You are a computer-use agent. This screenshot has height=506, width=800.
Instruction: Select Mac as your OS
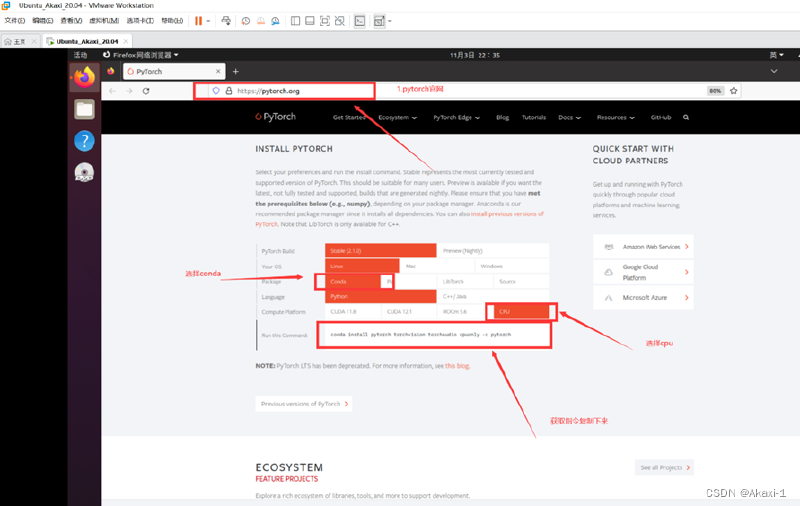437,266
